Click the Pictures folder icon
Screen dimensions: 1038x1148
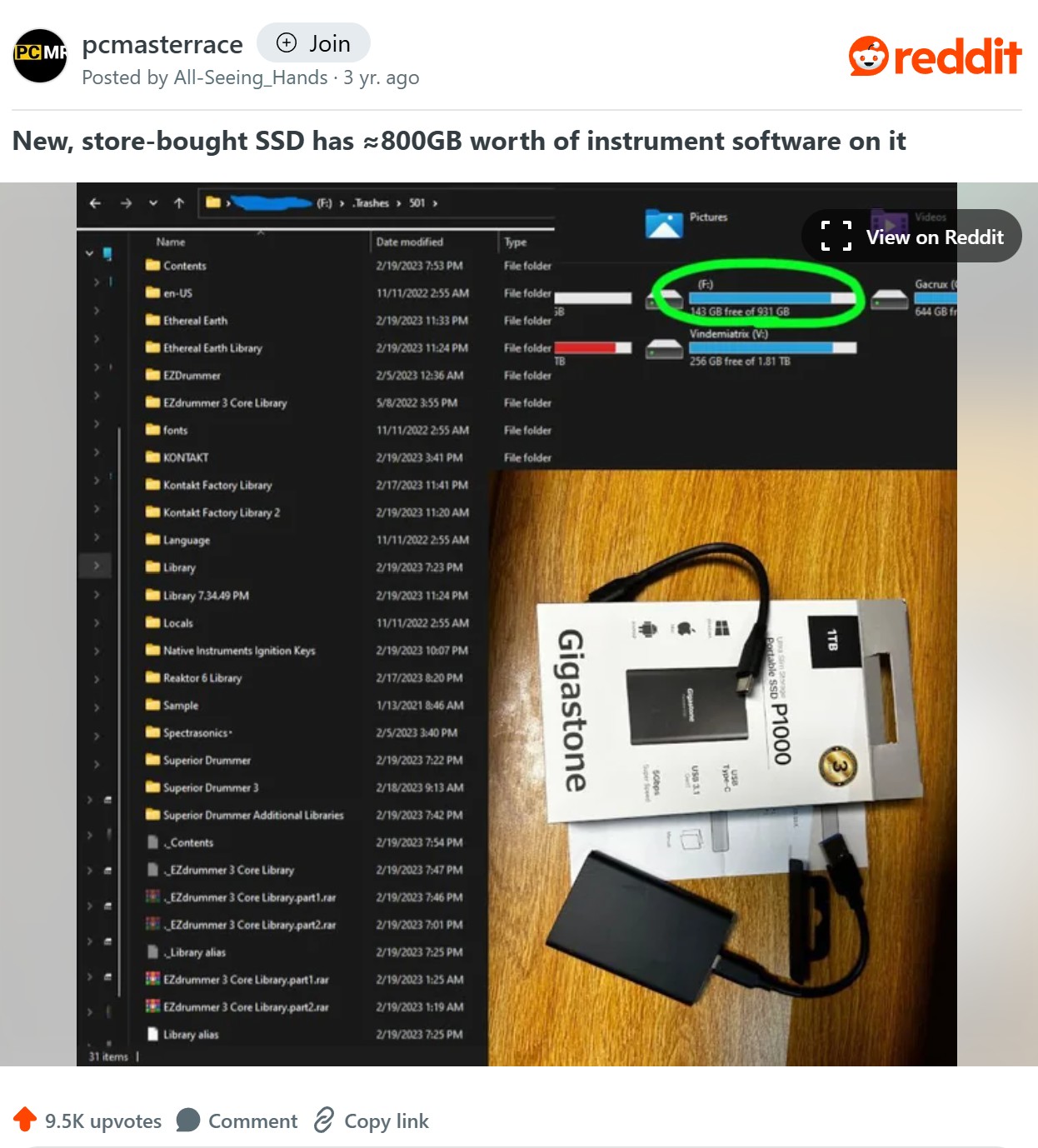[x=664, y=223]
